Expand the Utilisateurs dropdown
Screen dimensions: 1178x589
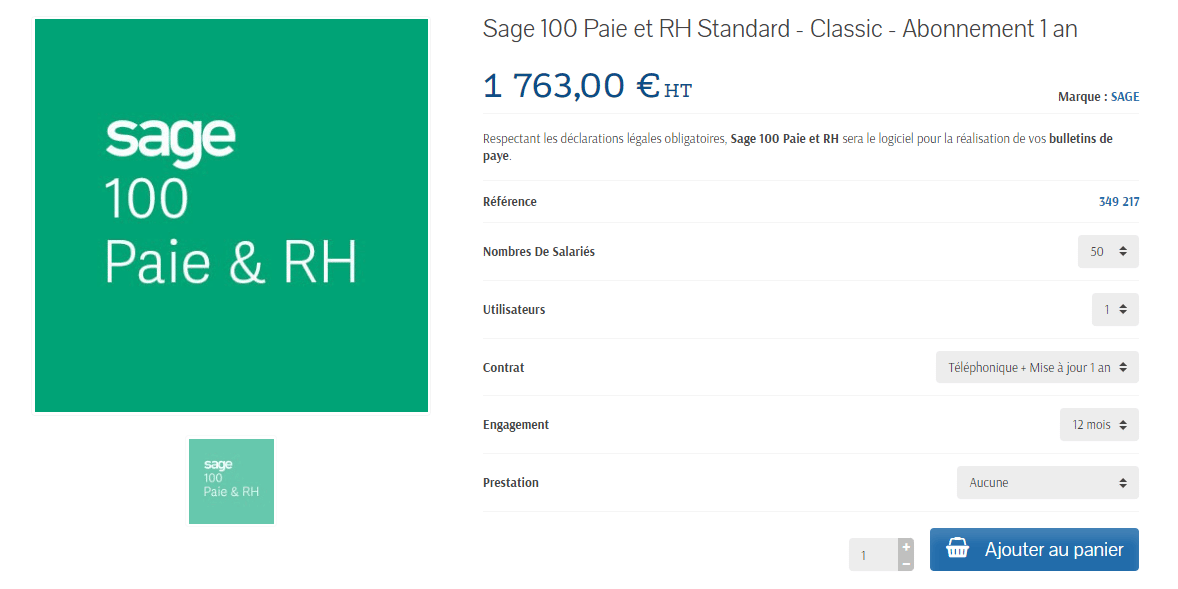[x=1115, y=310]
